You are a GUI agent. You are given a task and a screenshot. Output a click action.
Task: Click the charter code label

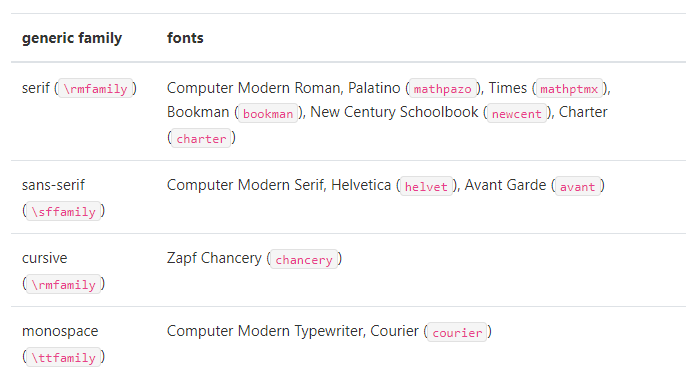pyautogui.click(x=201, y=138)
